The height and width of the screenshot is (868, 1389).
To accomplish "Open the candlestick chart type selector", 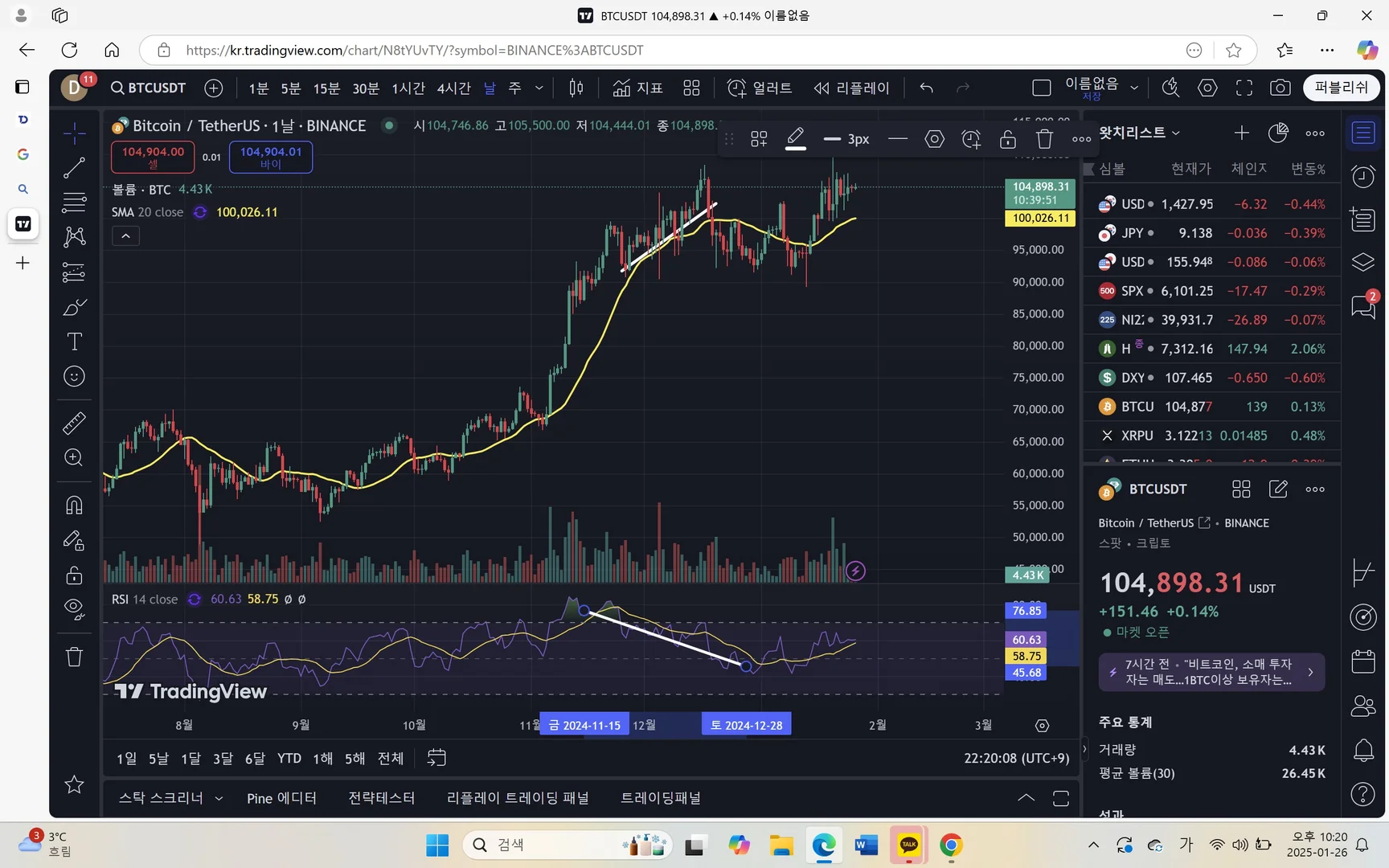I will (576, 88).
